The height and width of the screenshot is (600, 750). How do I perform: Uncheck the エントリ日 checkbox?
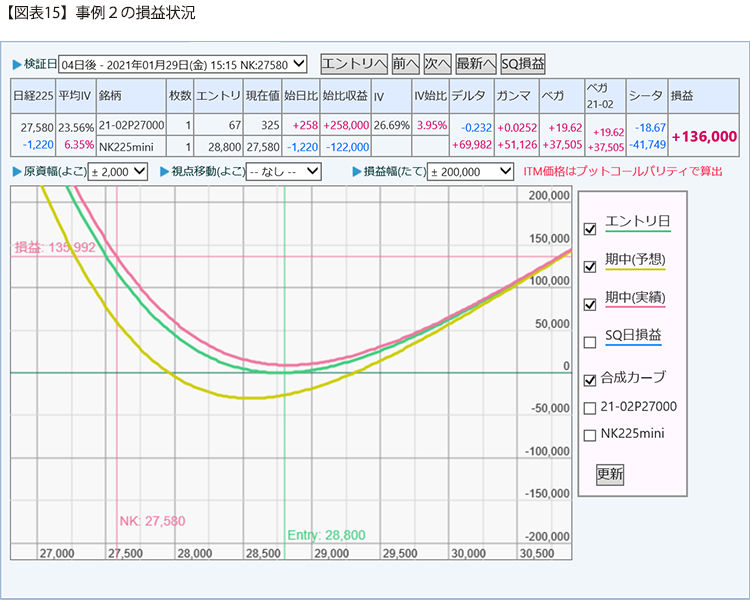pos(590,229)
